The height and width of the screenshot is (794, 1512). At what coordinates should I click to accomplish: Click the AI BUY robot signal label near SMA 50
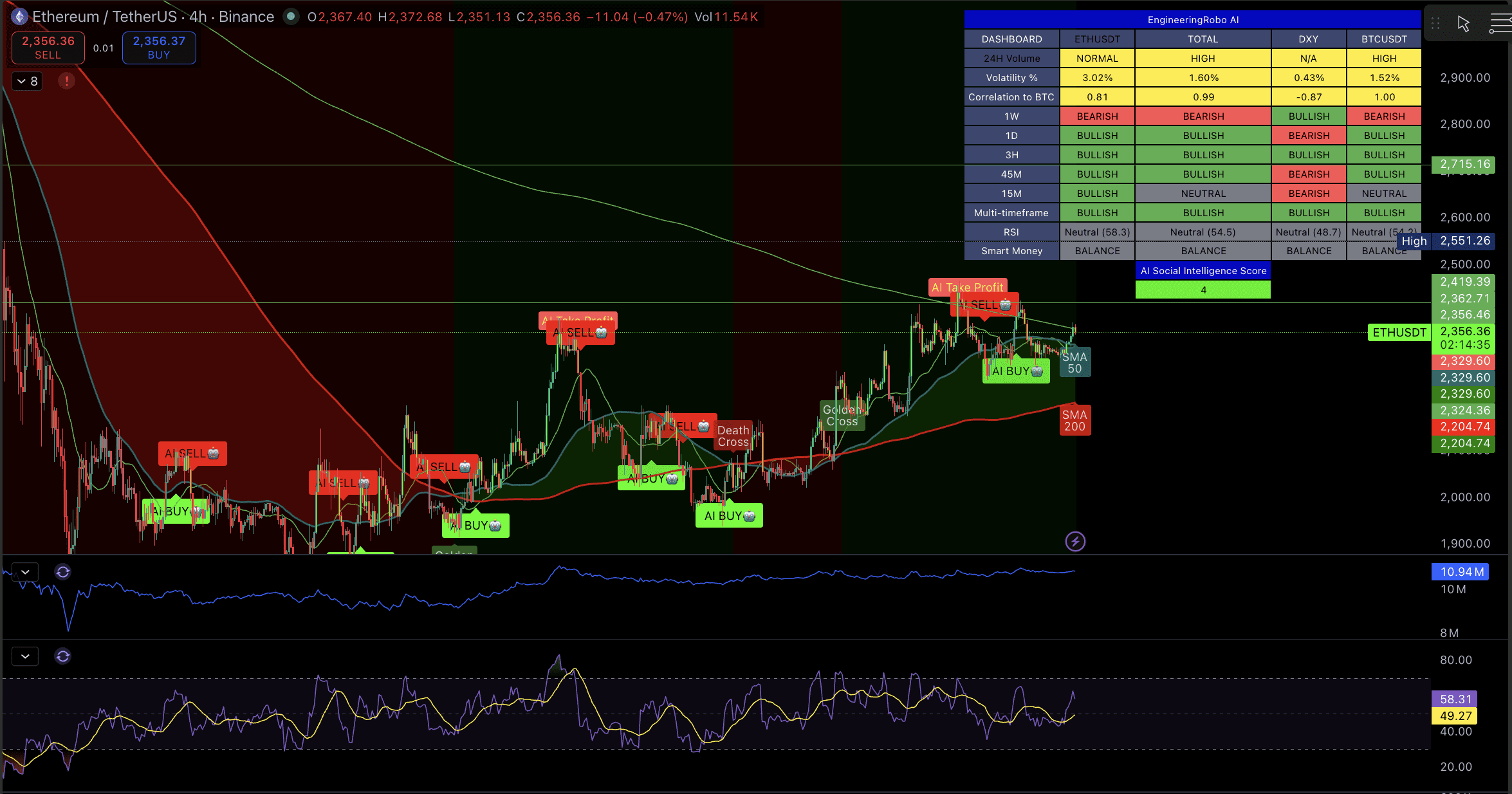[1015, 371]
